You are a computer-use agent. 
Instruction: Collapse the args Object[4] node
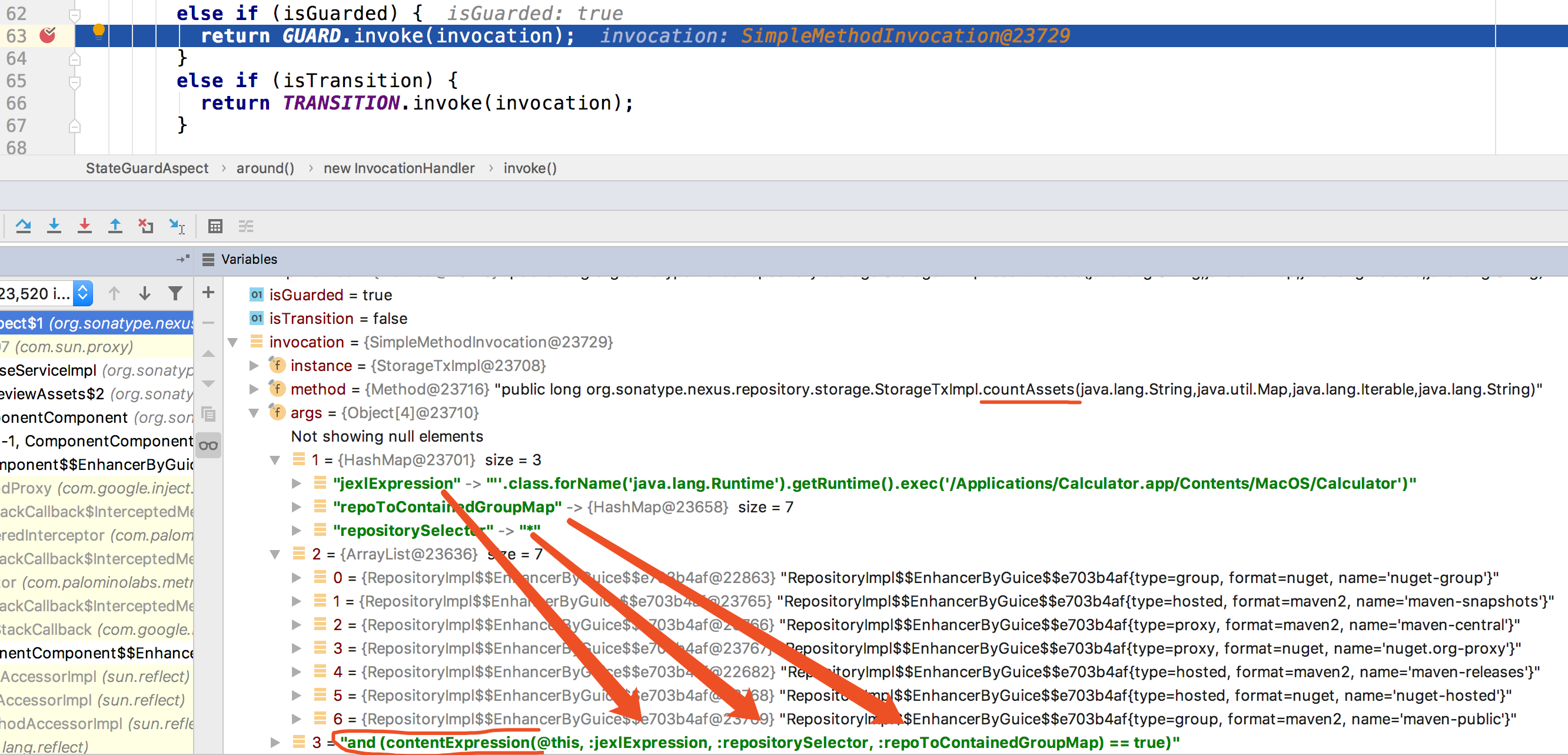click(254, 413)
